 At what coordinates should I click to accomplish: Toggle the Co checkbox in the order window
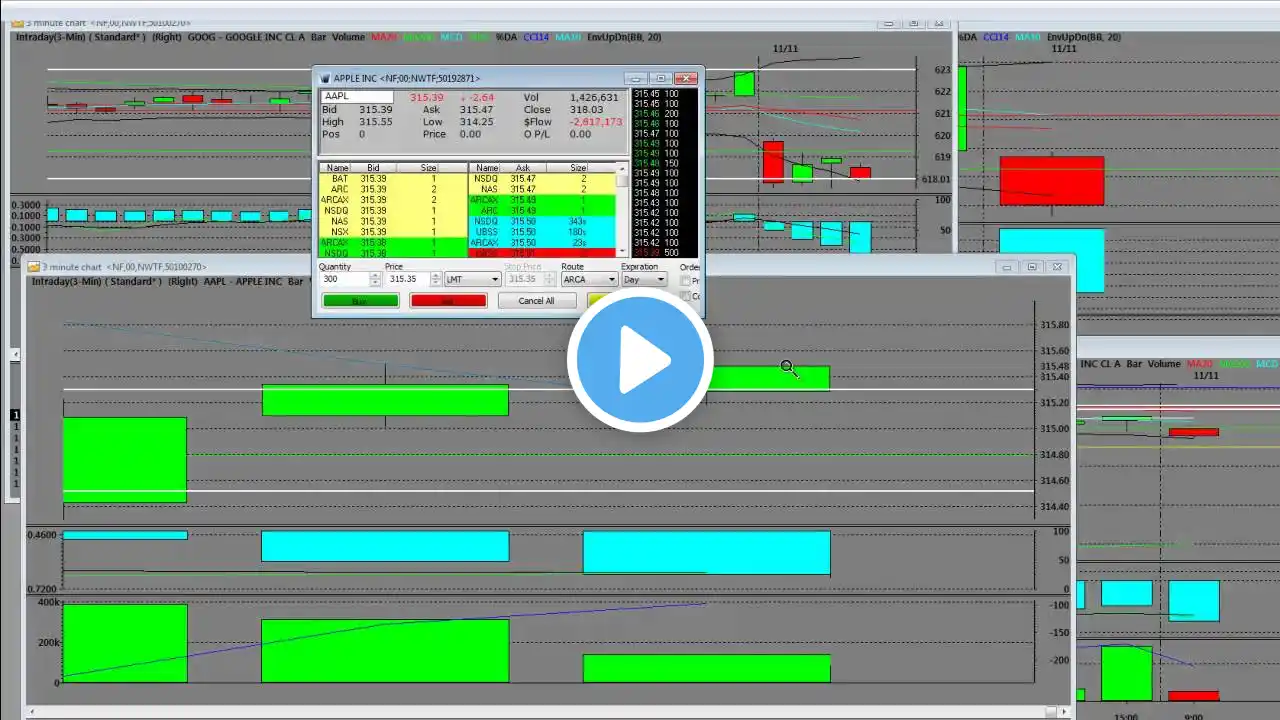pyautogui.click(x=685, y=296)
